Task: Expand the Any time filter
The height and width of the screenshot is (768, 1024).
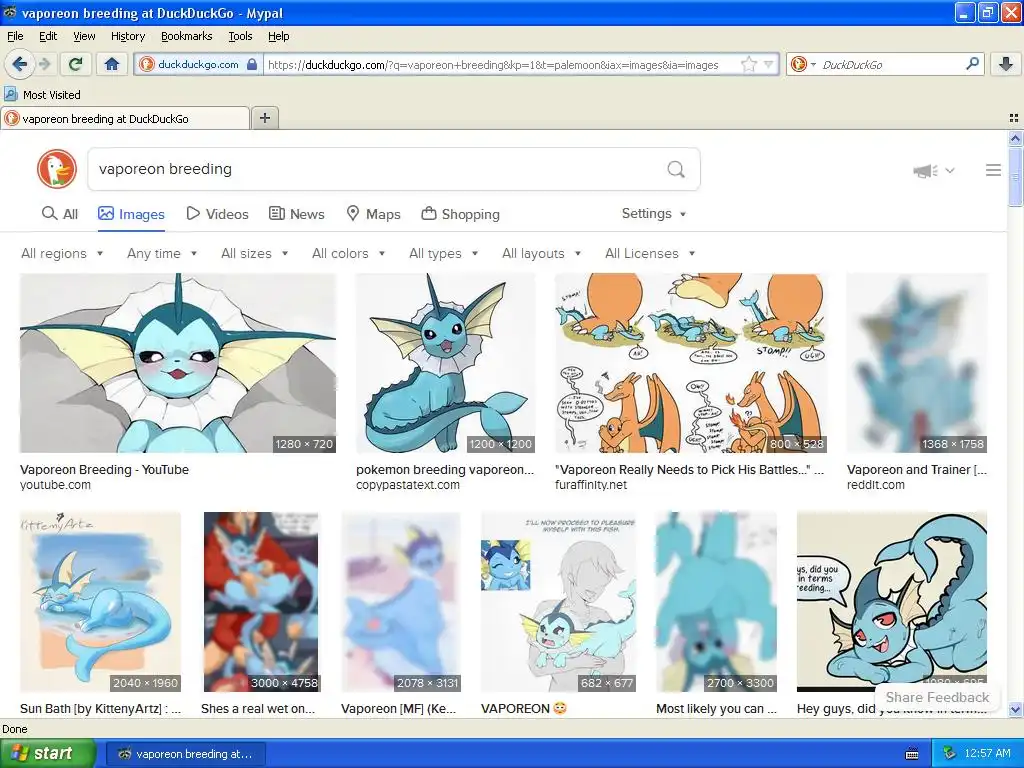Action: click(x=162, y=253)
